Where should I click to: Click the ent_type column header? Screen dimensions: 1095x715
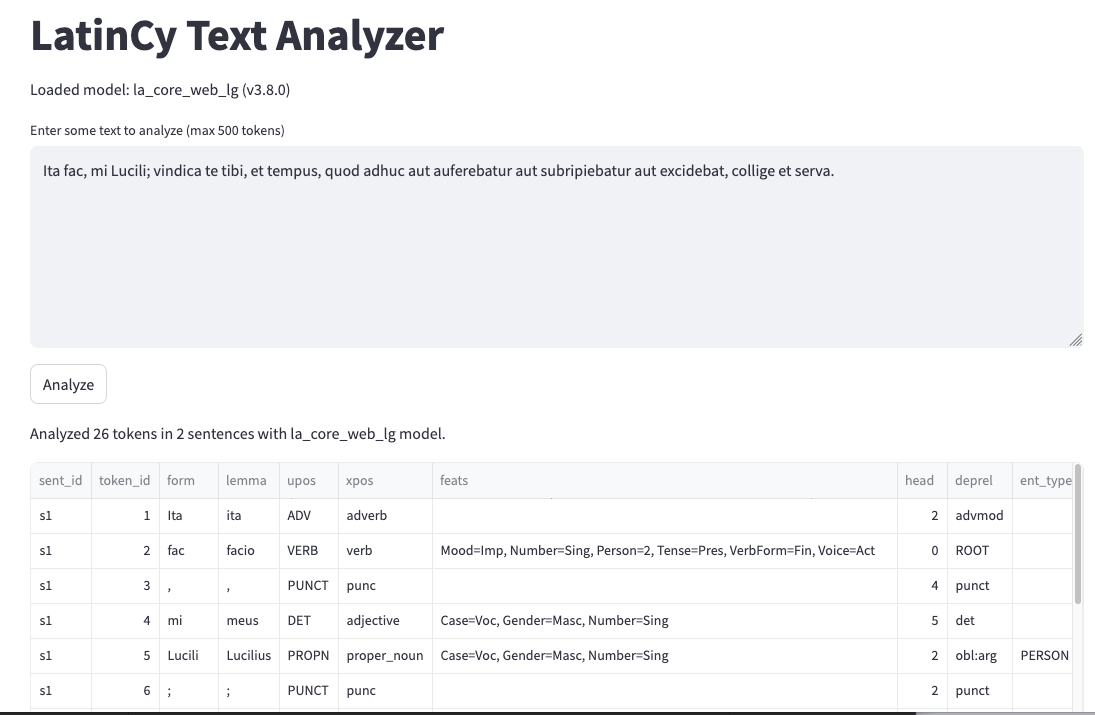click(1044, 481)
